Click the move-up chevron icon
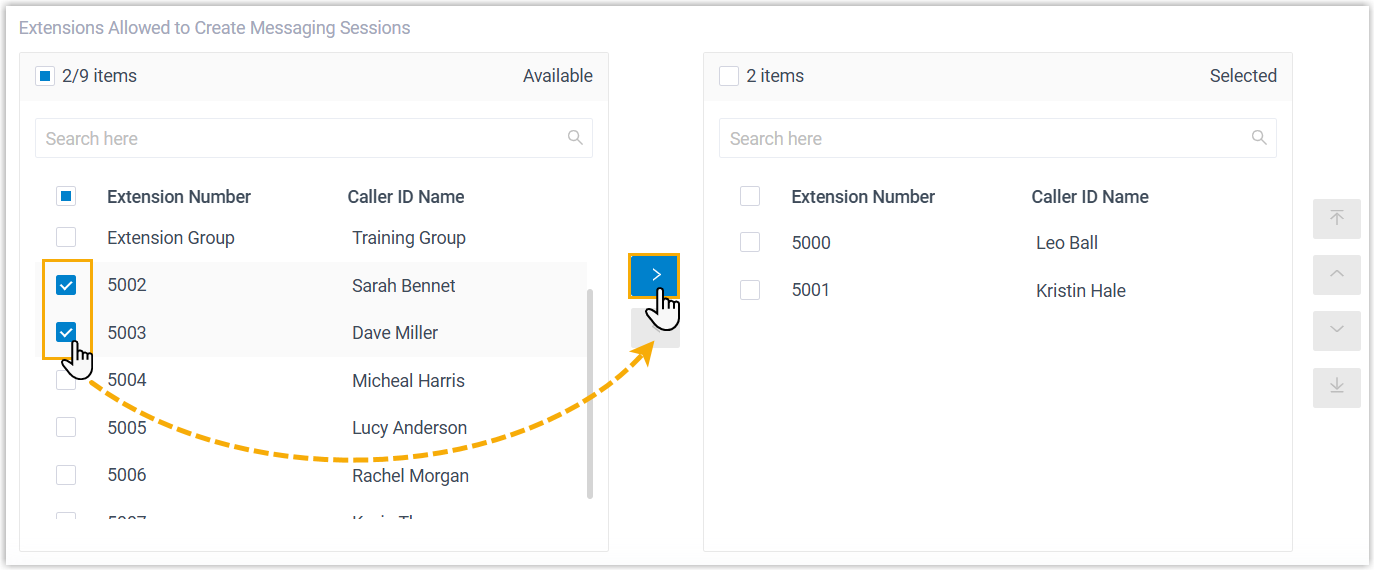The height and width of the screenshot is (571, 1375). 1336,274
